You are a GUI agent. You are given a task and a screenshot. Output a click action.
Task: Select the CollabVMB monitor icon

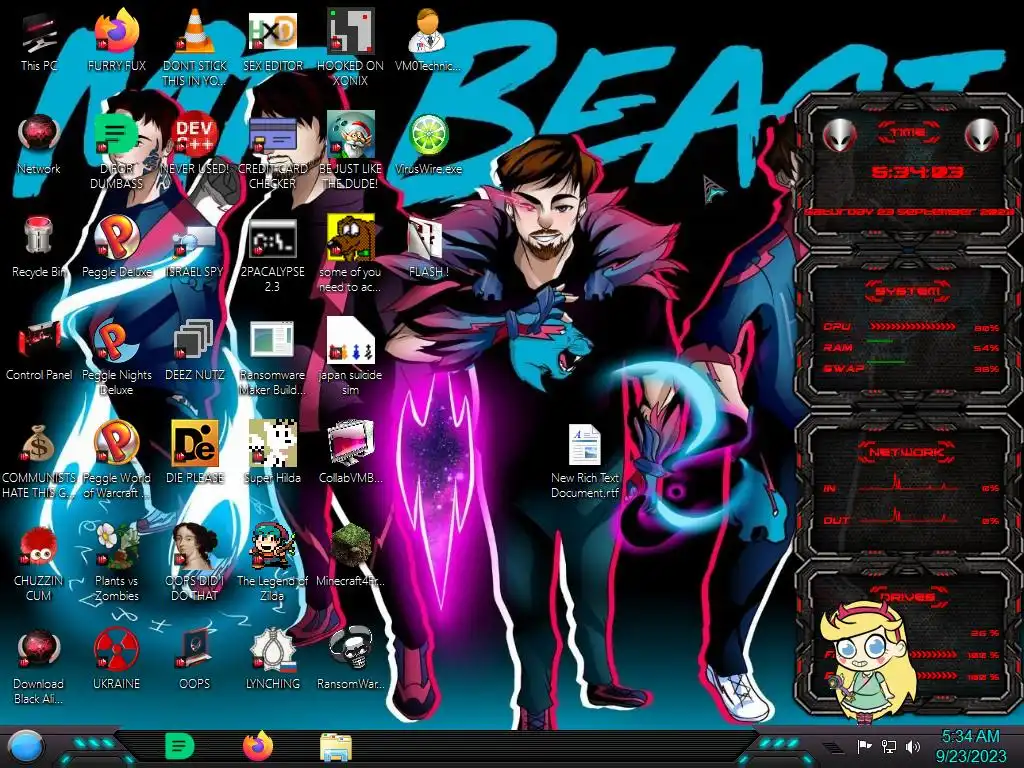pos(350,443)
